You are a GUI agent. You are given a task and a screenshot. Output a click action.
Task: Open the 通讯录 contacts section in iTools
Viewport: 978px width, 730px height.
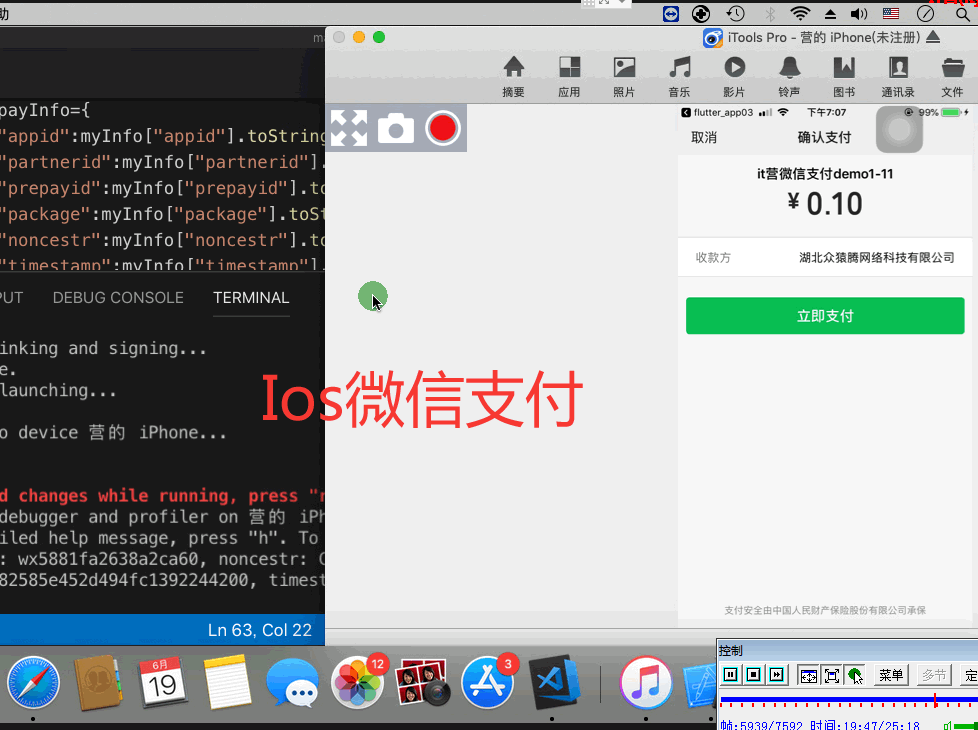click(x=898, y=77)
